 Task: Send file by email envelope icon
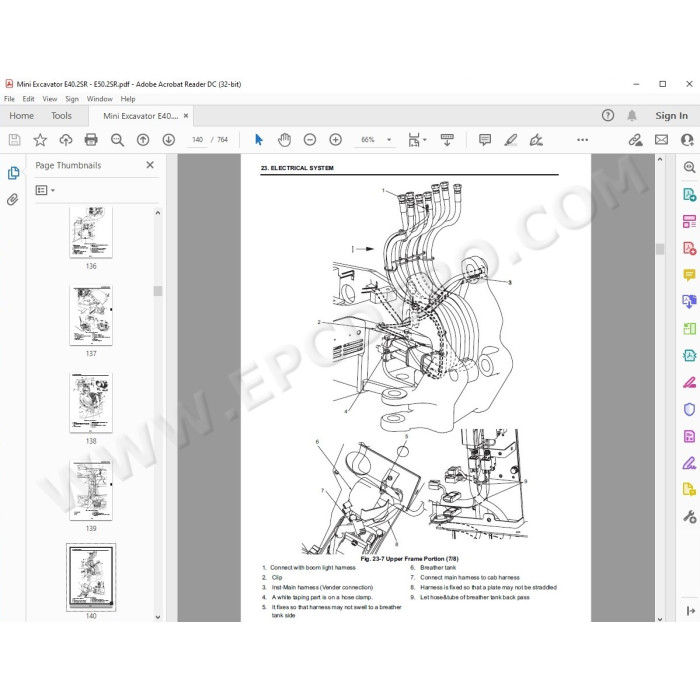pyautogui.click(x=661, y=140)
